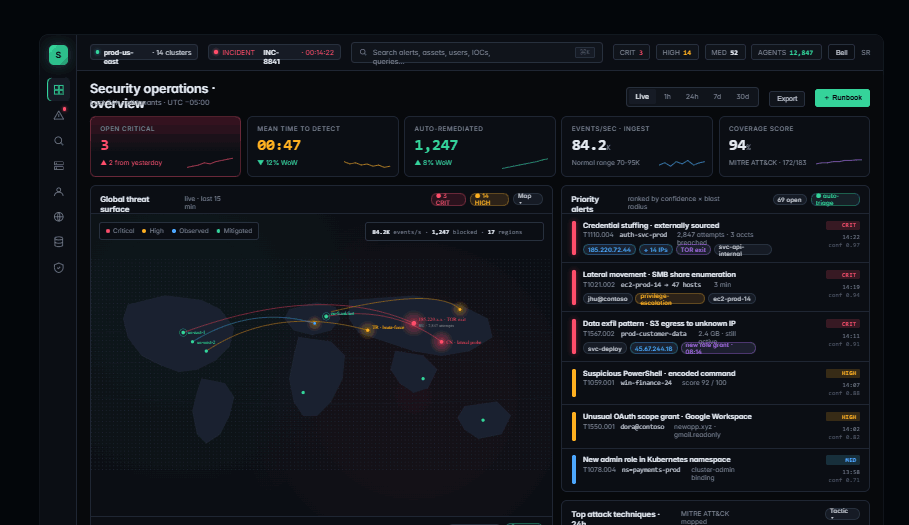Screen dimensions: 909x525
Task: Open New admin role in Kubernetes alert
Action: (715, 470)
